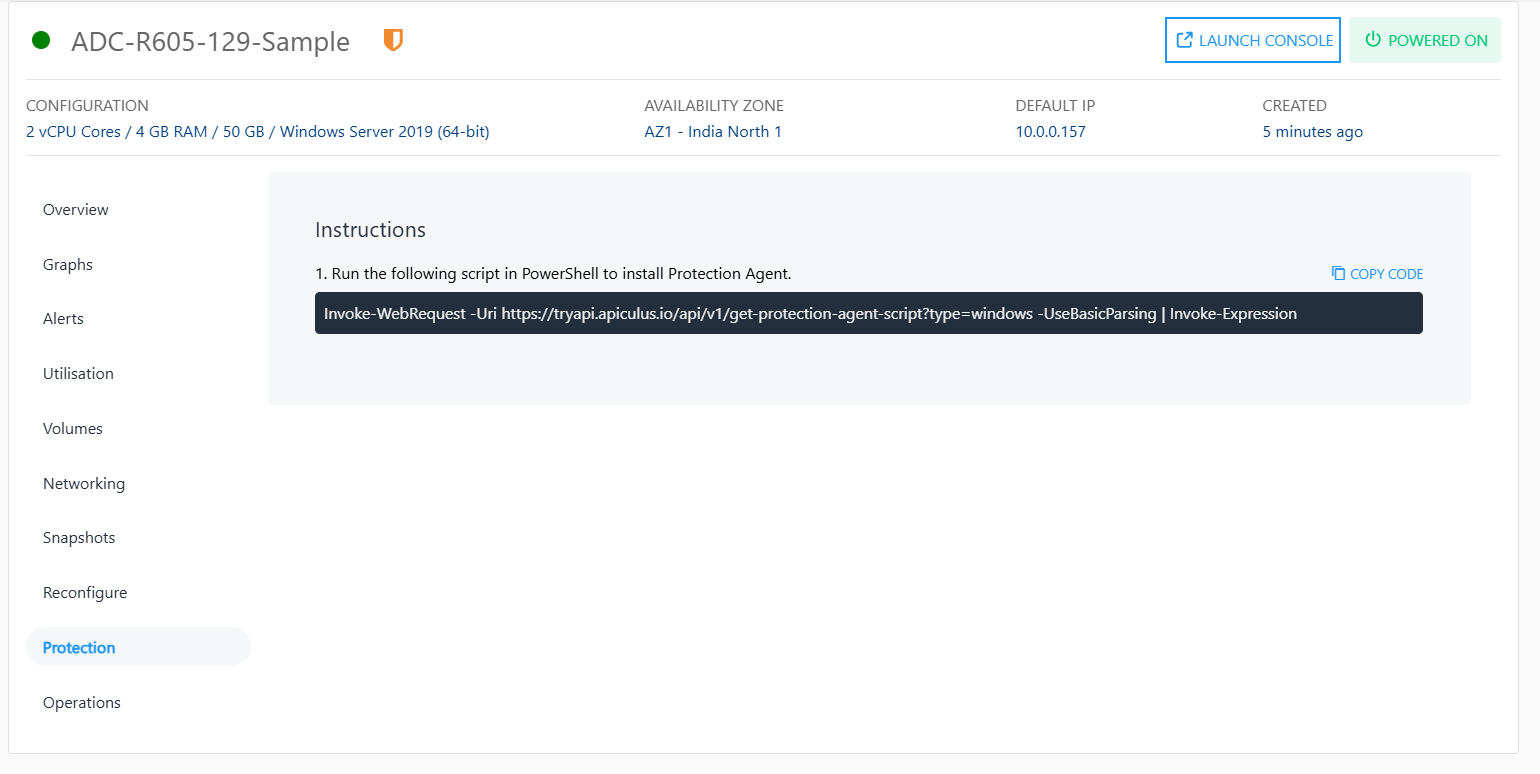Click the Launch Console button
This screenshot has height=774, width=1540.
click(x=1252, y=39)
